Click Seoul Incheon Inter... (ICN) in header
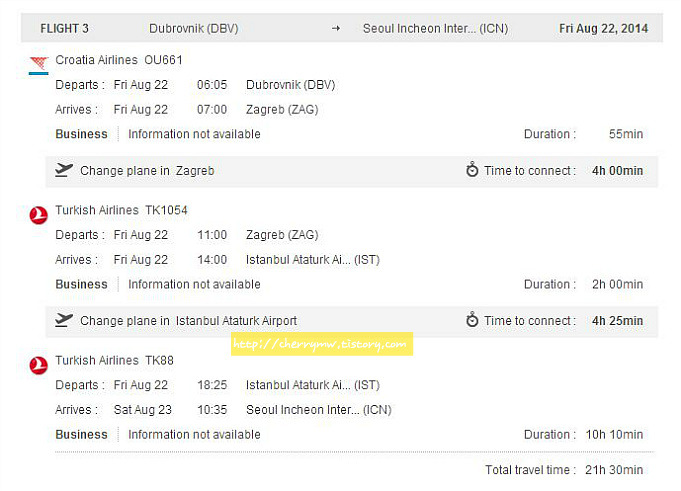681x491 pixels. click(x=435, y=29)
